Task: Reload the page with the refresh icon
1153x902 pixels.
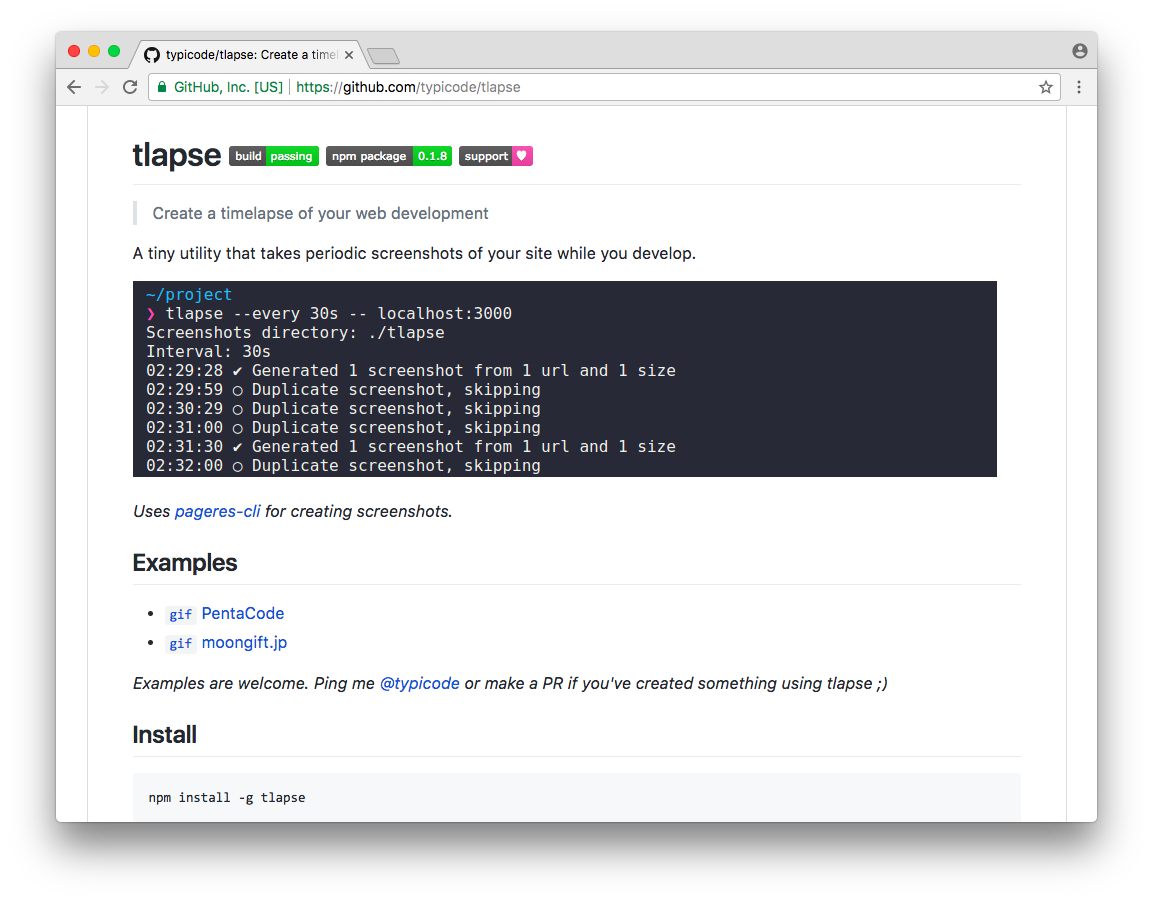Action: [x=130, y=87]
